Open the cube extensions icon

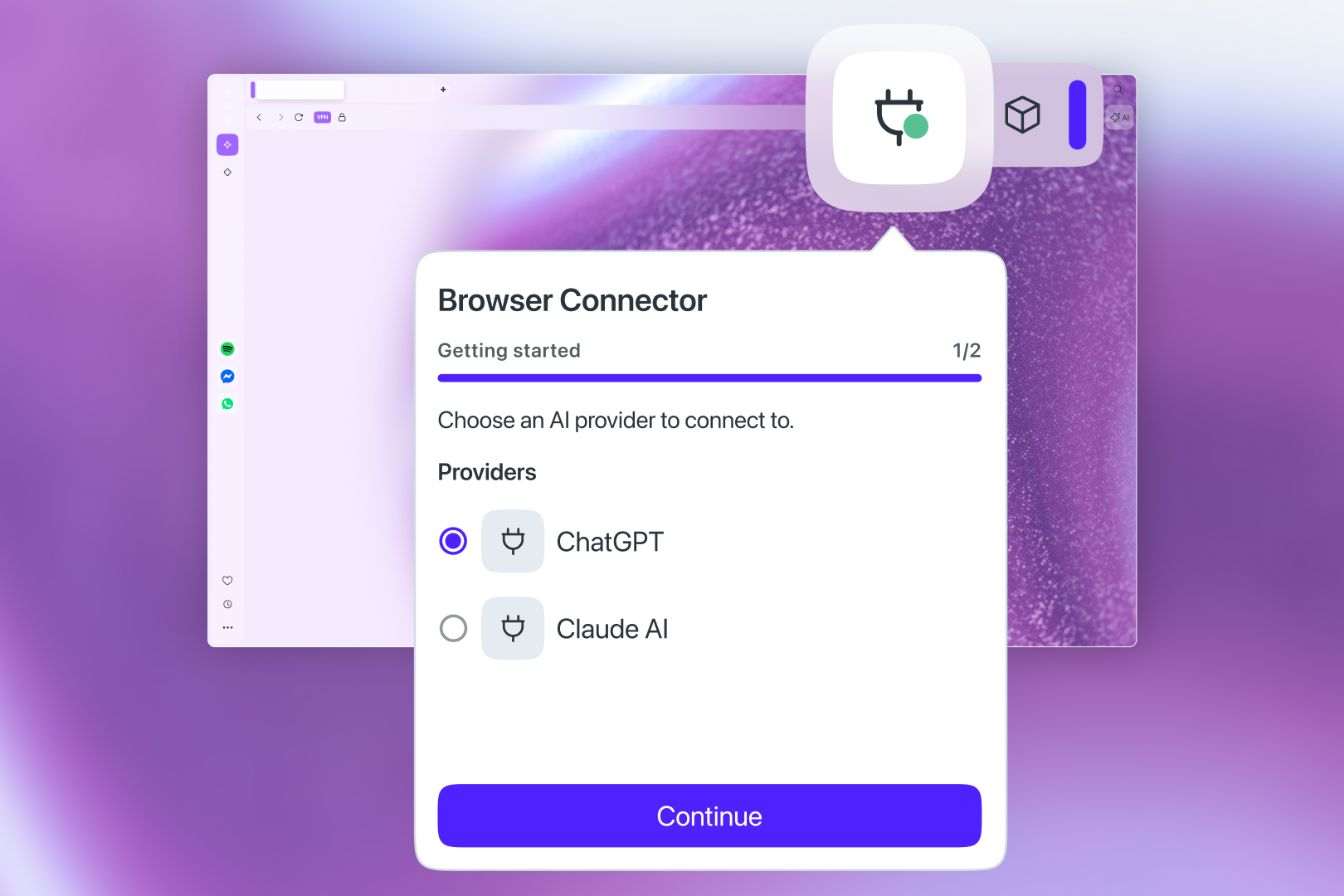1022,115
